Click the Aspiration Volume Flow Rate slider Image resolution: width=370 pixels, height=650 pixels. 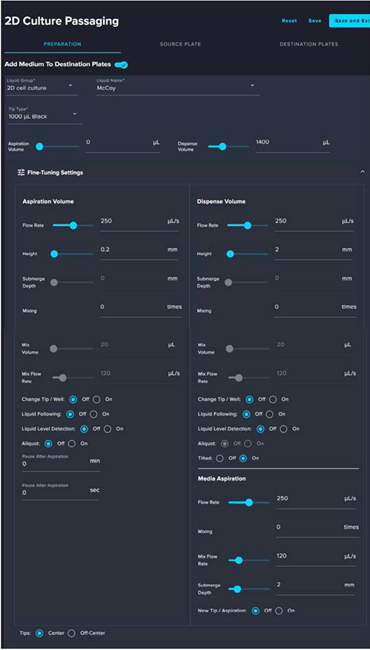pyautogui.click(x=73, y=226)
